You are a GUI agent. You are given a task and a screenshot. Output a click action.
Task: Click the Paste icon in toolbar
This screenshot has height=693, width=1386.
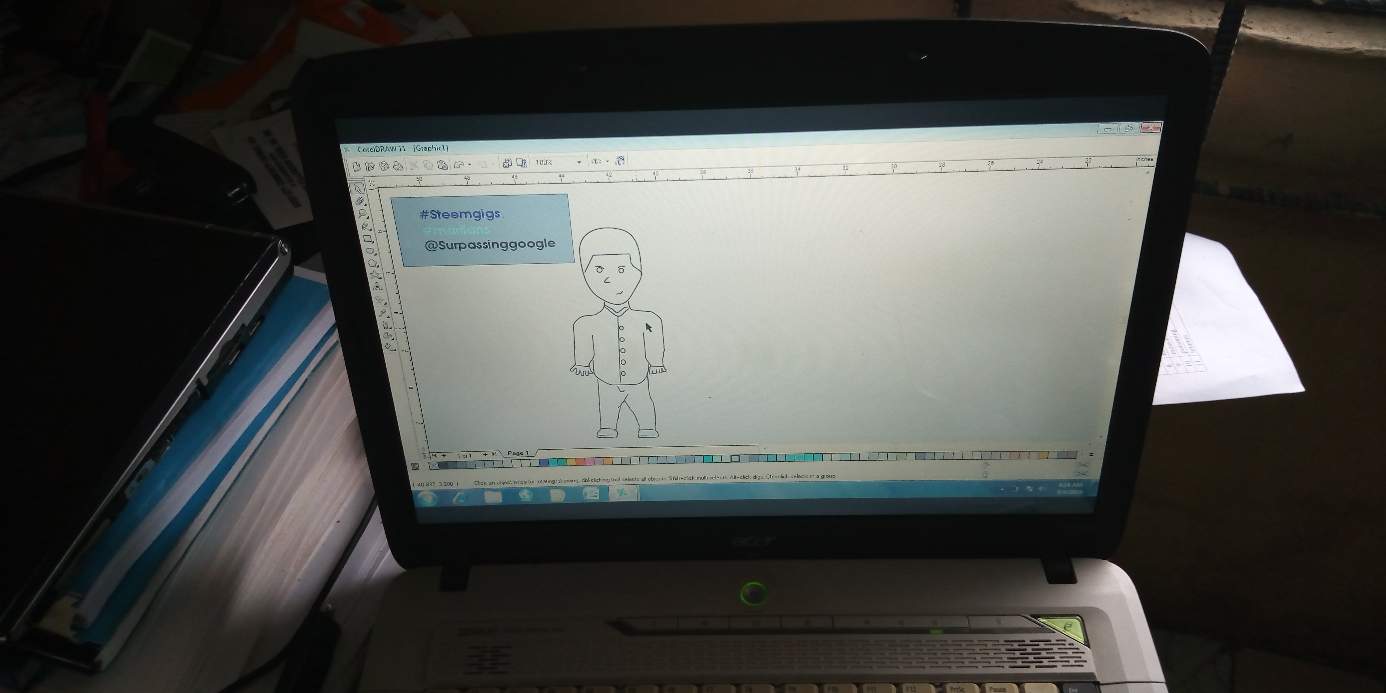coord(441,164)
